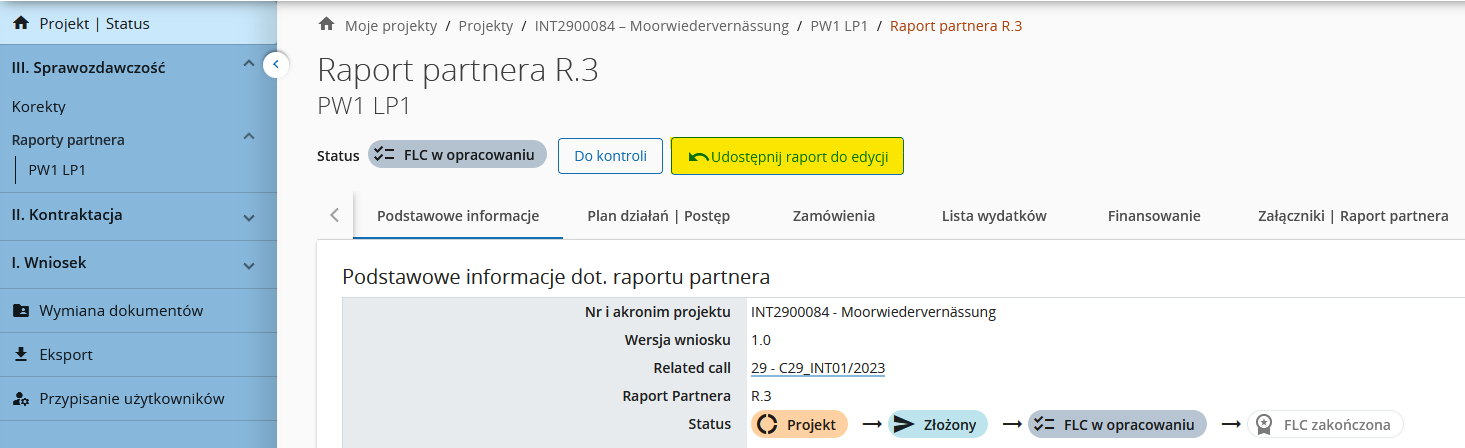Viewport: 1465px width, 448px height.
Task: Open the Plan działań | Postęp tab
Action: 658,216
